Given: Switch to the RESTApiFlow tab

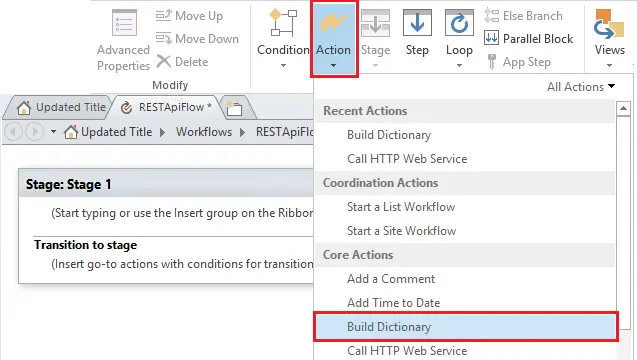Looking at the screenshot, I should click(167, 108).
